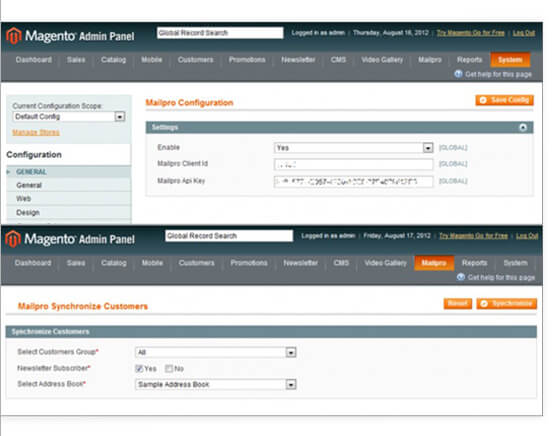Open the CMS menu in the top panel
555x436 pixels.
coord(338,60)
